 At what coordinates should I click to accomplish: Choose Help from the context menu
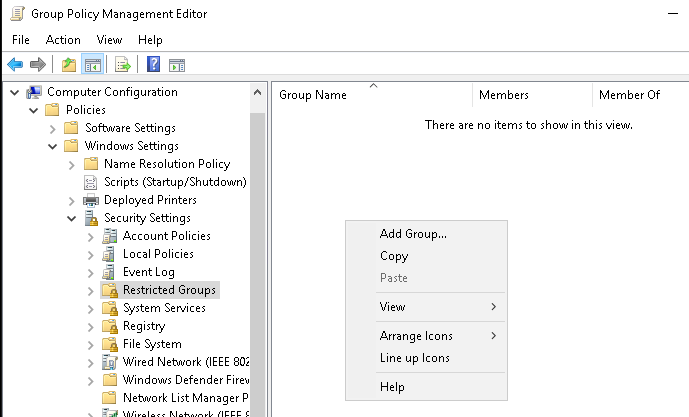pyautogui.click(x=426, y=387)
